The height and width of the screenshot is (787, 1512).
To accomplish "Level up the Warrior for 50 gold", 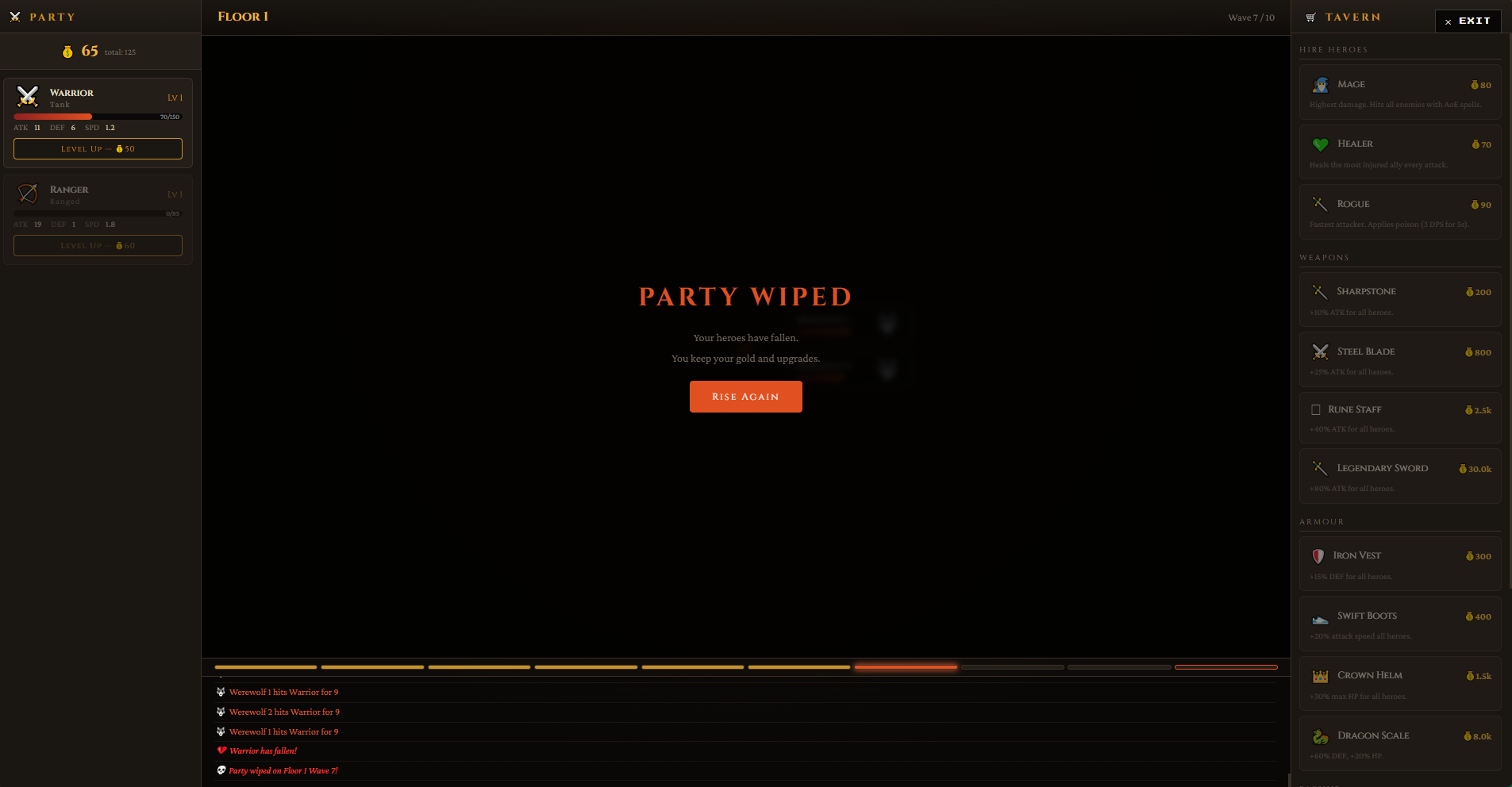I will [x=98, y=149].
